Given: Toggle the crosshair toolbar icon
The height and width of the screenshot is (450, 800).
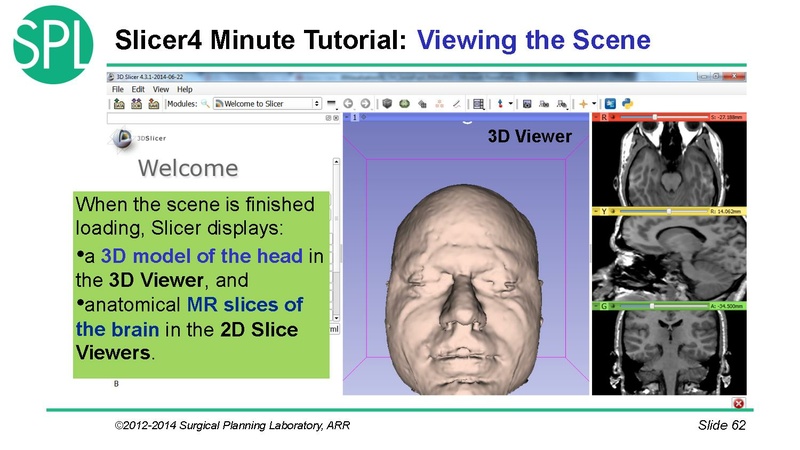Looking at the screenshot, I should (x=584, y=104).
